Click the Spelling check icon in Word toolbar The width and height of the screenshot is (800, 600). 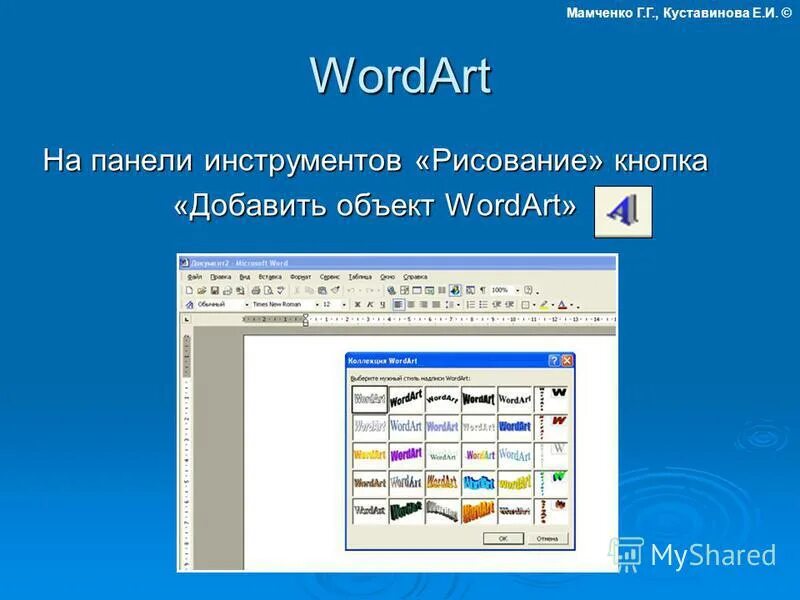click(x=281, y=290)
